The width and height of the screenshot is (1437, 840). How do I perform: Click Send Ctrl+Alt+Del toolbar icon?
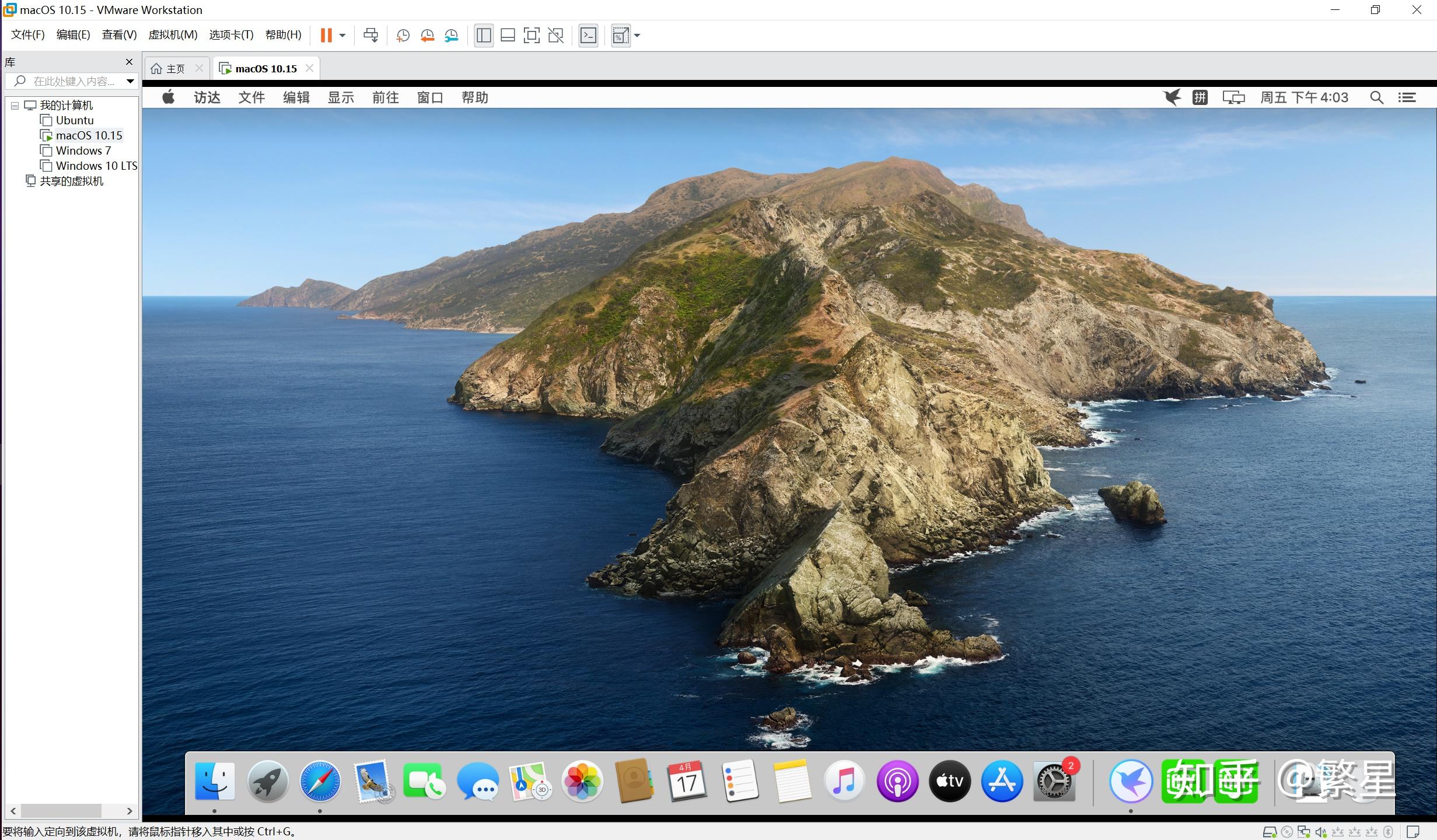tap(370, 36)
